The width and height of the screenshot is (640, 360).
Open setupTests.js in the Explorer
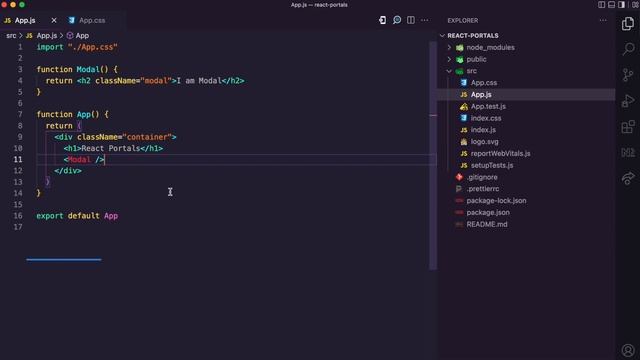tap(492, 165)
